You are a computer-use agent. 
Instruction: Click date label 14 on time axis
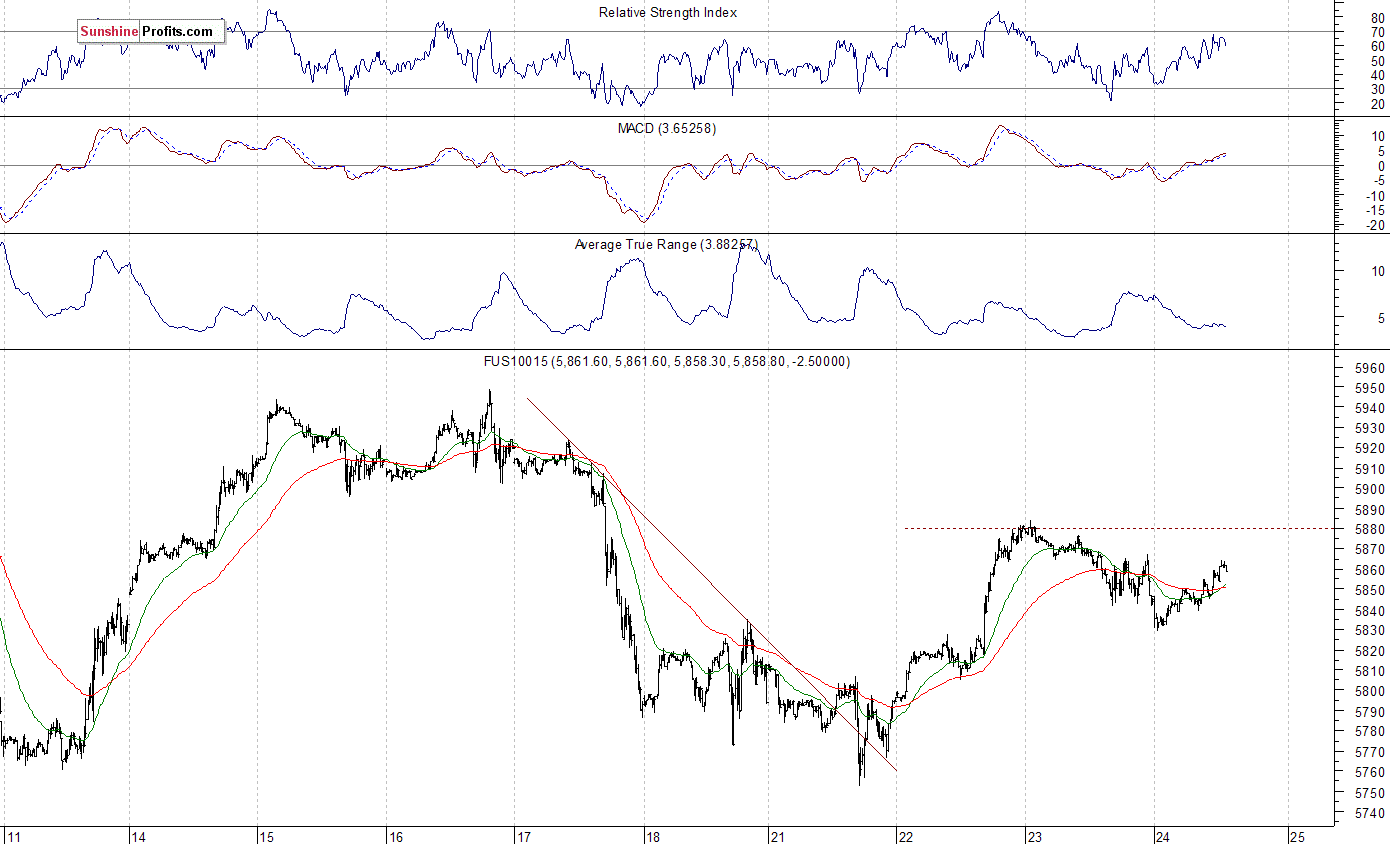pyautogui.click(x=138, y=836)
